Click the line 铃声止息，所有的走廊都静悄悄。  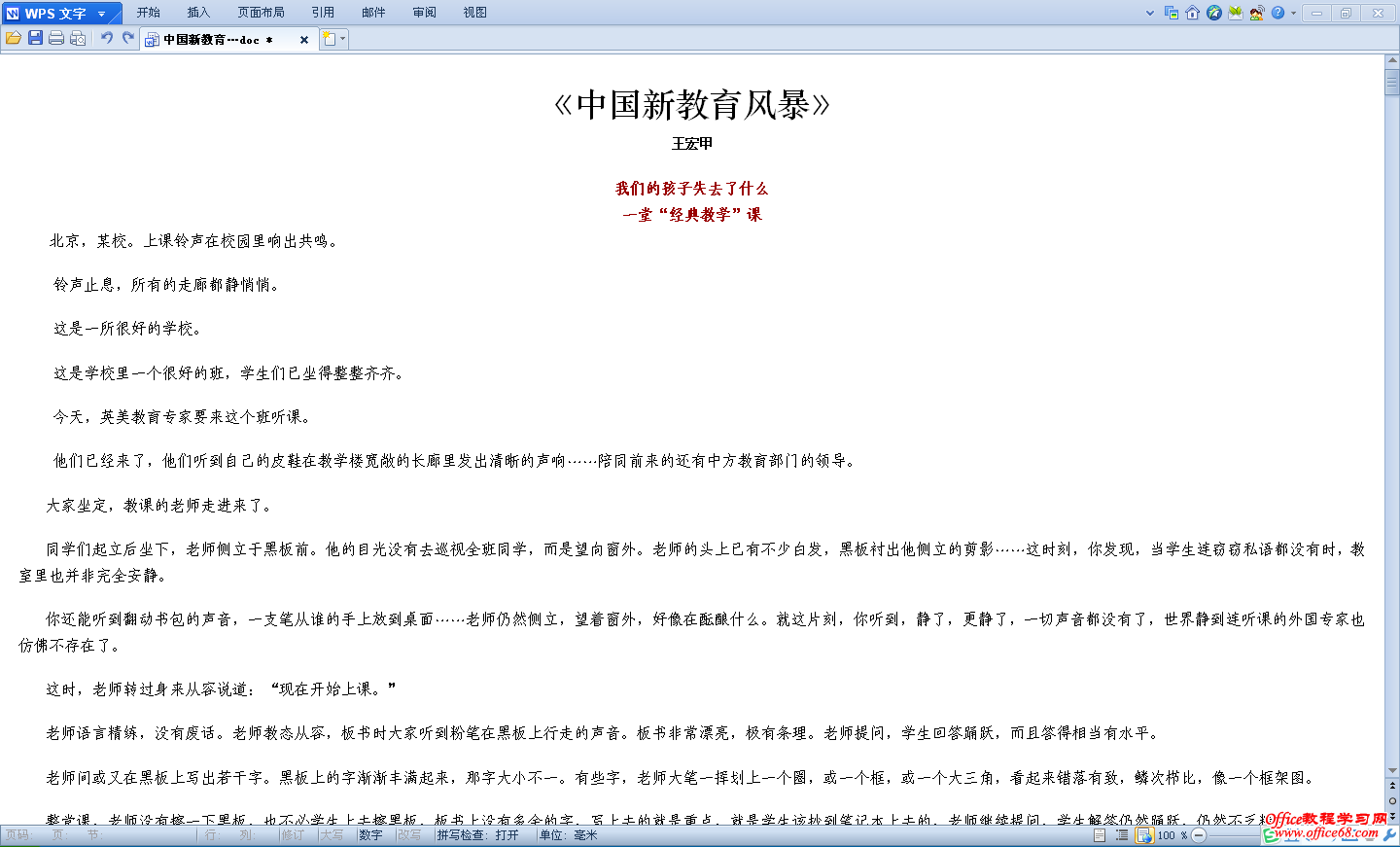point(166,285)
